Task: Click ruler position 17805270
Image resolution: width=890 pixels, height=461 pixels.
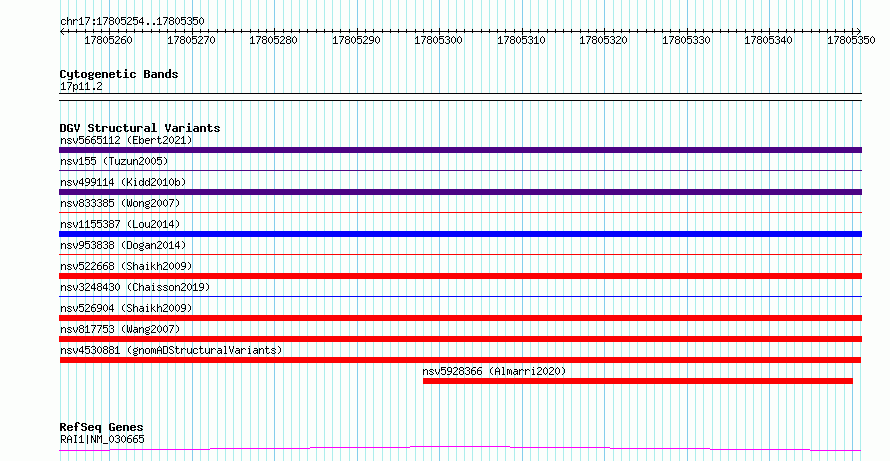Action: (191, 40)
